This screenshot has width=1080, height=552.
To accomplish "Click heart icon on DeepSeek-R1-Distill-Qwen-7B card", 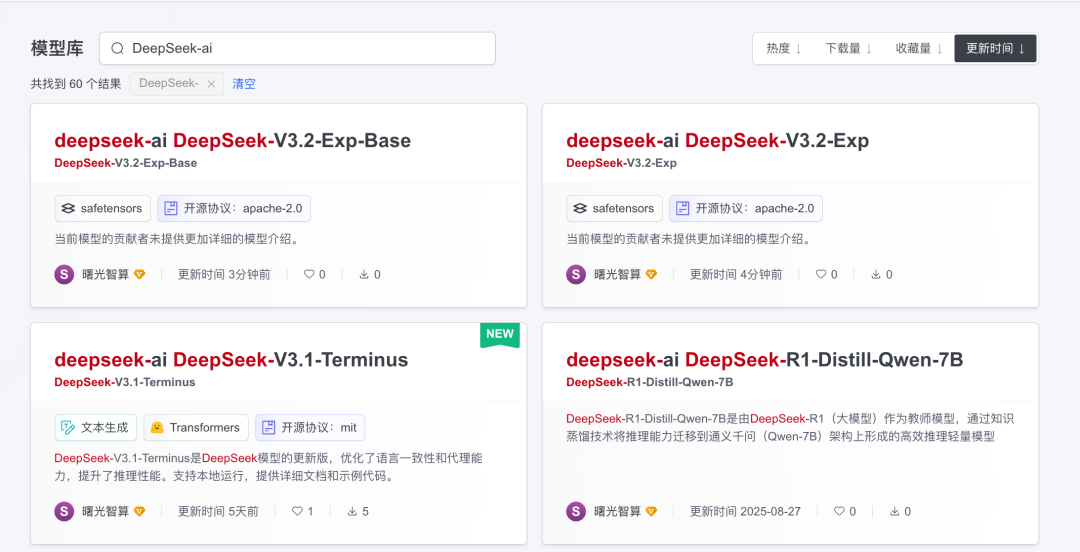I will coord(839,511).
